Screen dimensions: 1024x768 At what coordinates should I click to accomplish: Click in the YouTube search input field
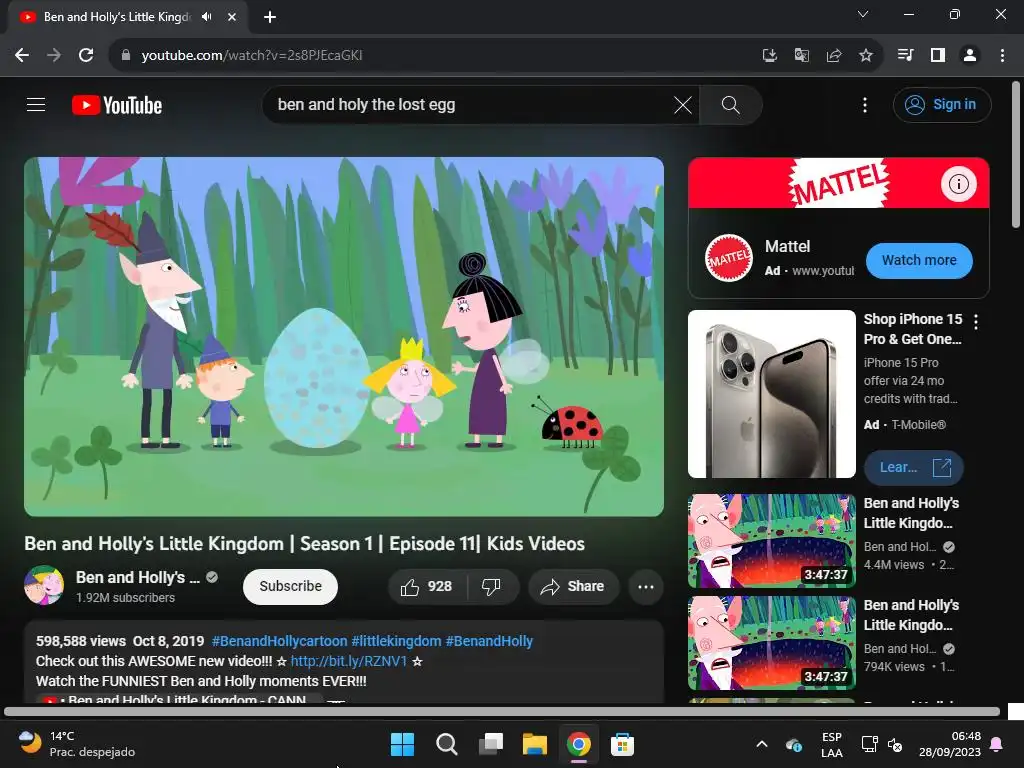(470, 104)
